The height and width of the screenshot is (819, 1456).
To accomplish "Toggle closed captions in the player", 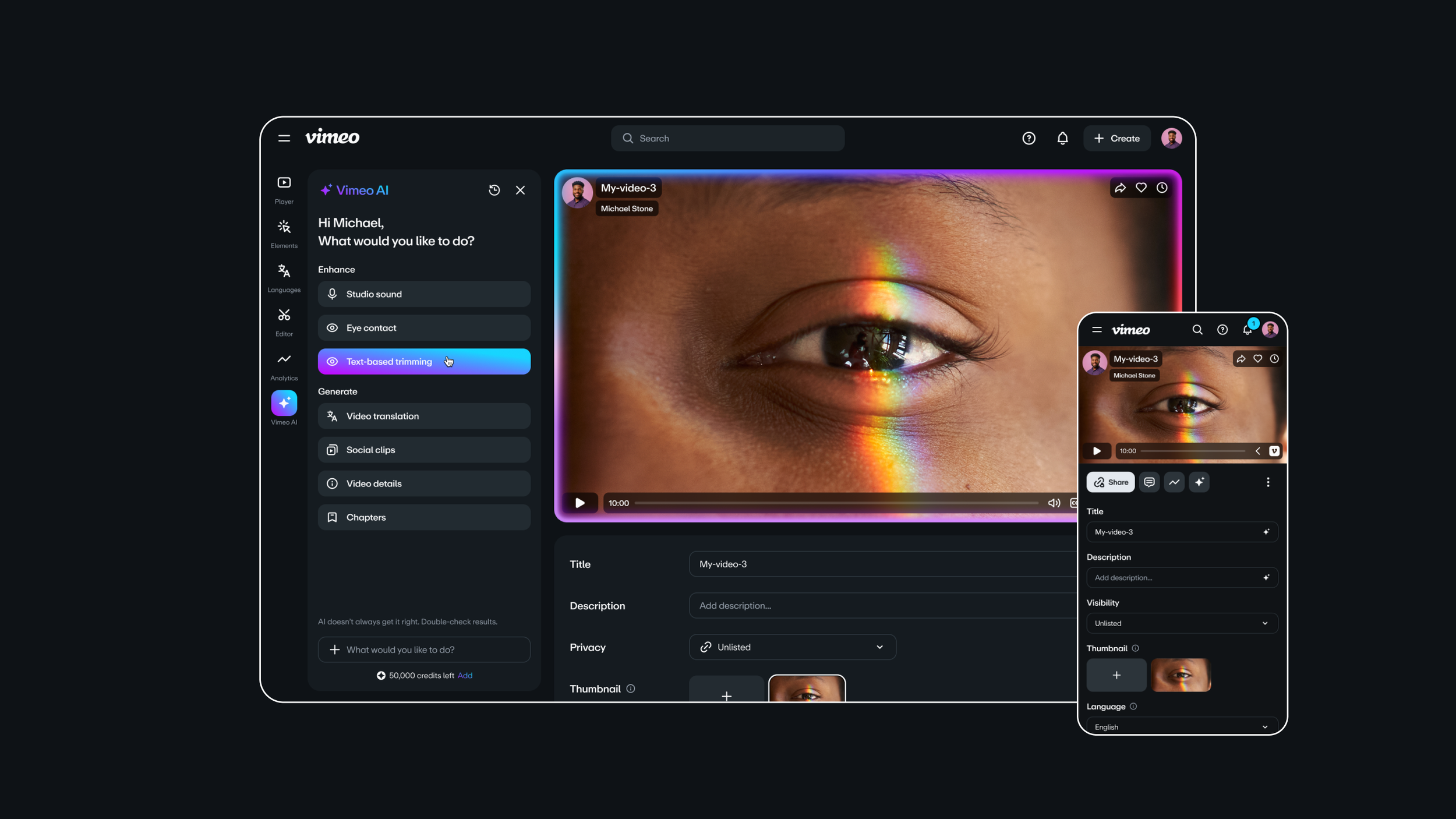I will tap(1075, 503).
